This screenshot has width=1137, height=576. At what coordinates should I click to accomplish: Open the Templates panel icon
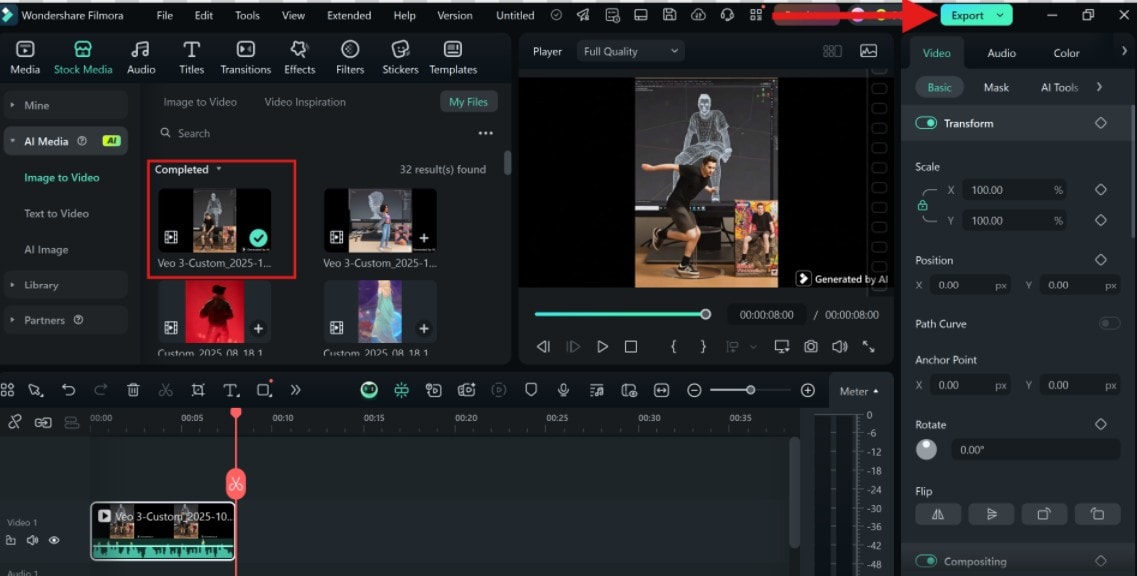click(452, 57)
